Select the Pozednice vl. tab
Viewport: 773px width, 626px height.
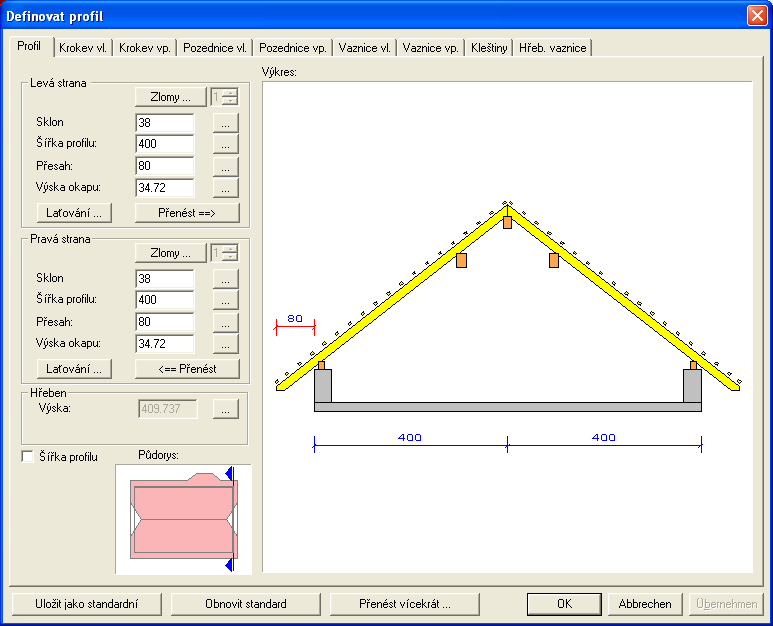215,48
